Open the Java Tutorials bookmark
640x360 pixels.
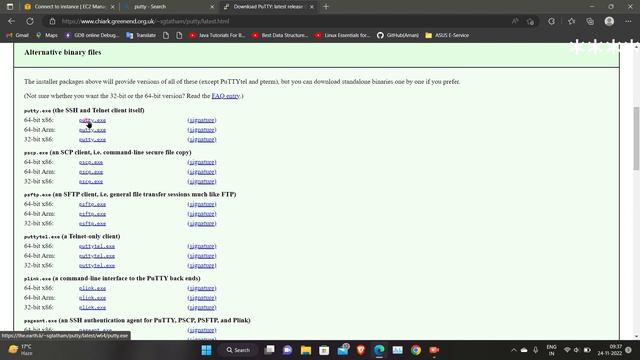point(217,36)
